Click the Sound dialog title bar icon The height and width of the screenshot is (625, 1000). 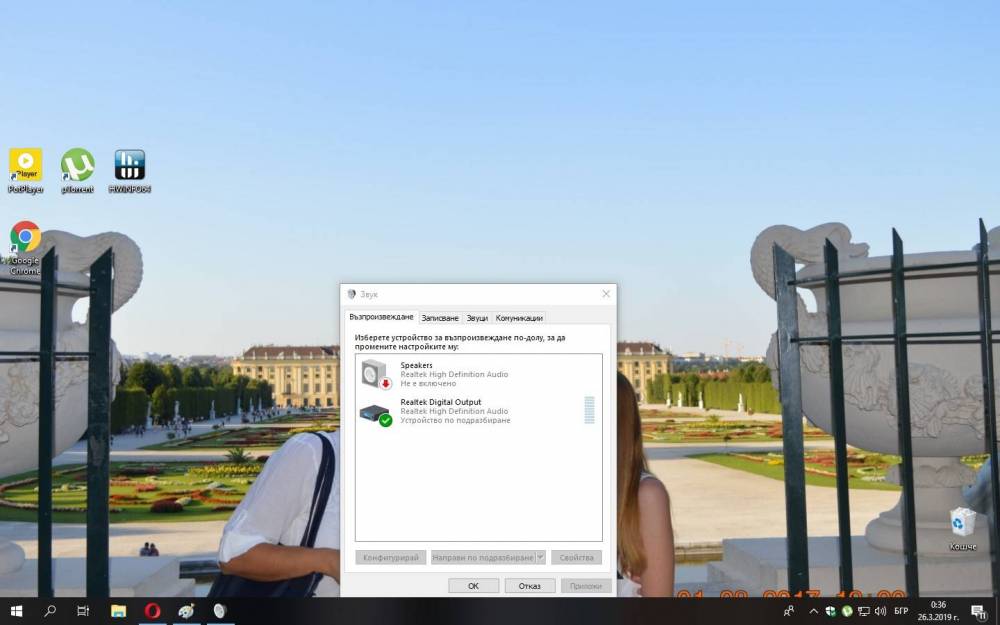coord(351,294)
